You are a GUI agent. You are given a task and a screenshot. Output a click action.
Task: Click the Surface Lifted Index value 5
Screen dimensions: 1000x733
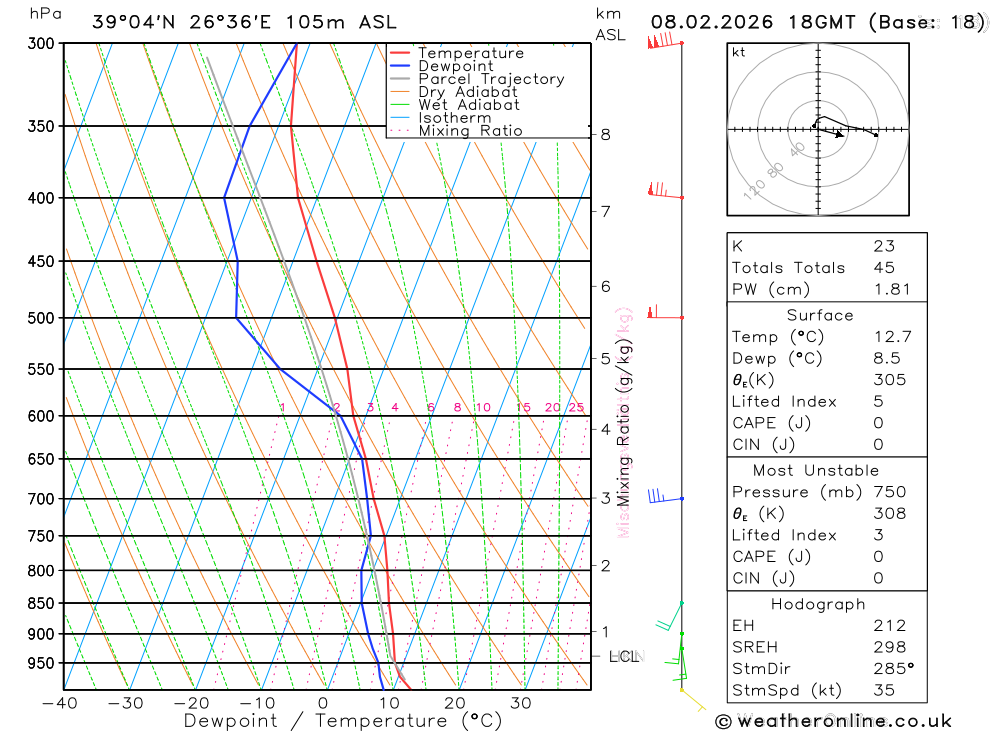point(878,402)
